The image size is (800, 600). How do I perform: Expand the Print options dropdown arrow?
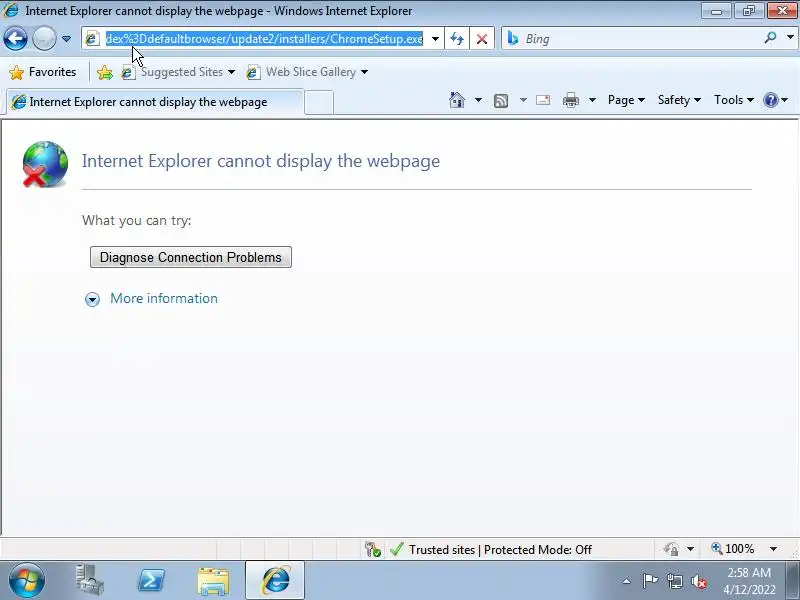(x=592, y=100)
